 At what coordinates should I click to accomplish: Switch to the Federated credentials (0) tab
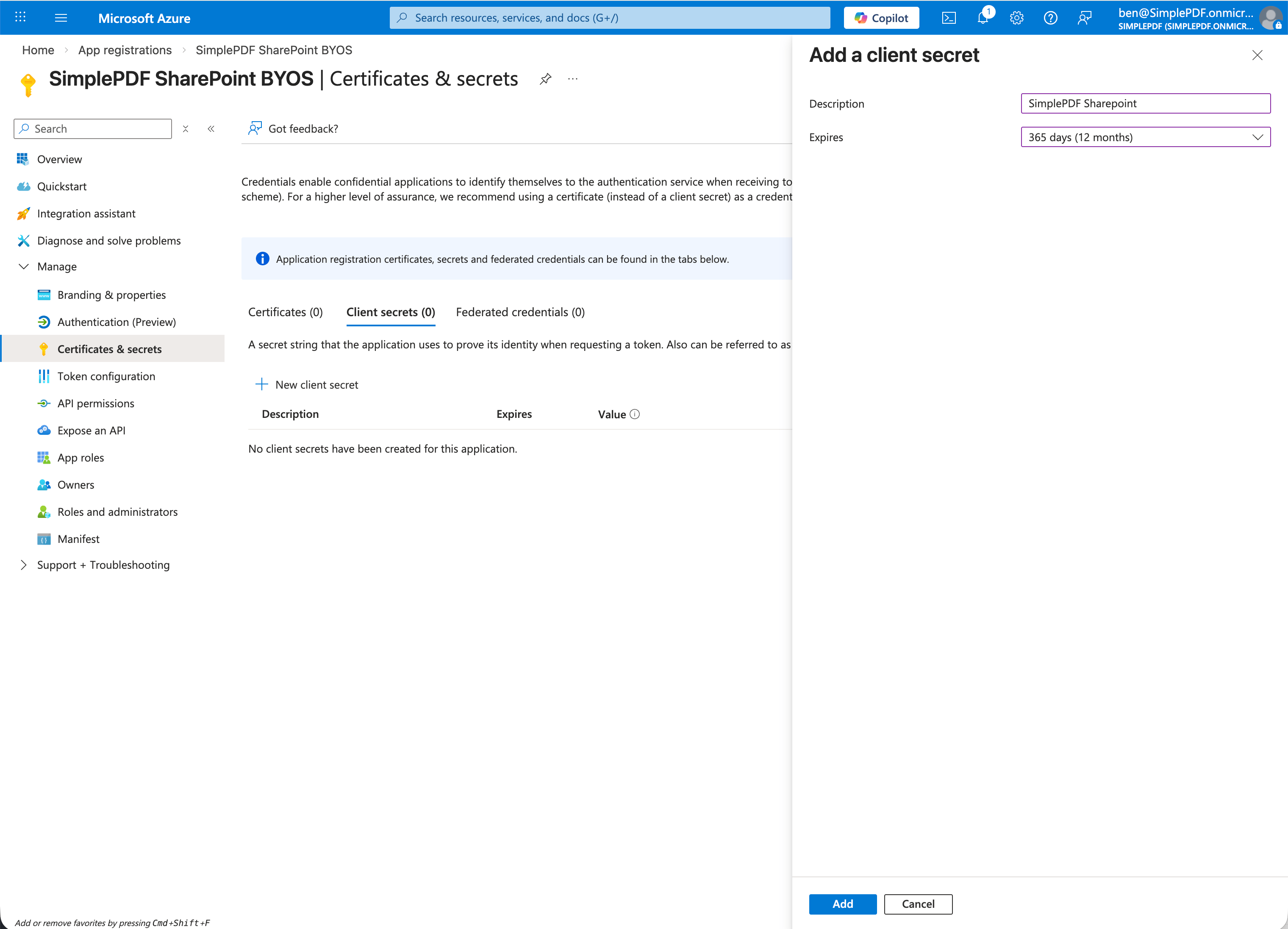click(x=519, y=312)
